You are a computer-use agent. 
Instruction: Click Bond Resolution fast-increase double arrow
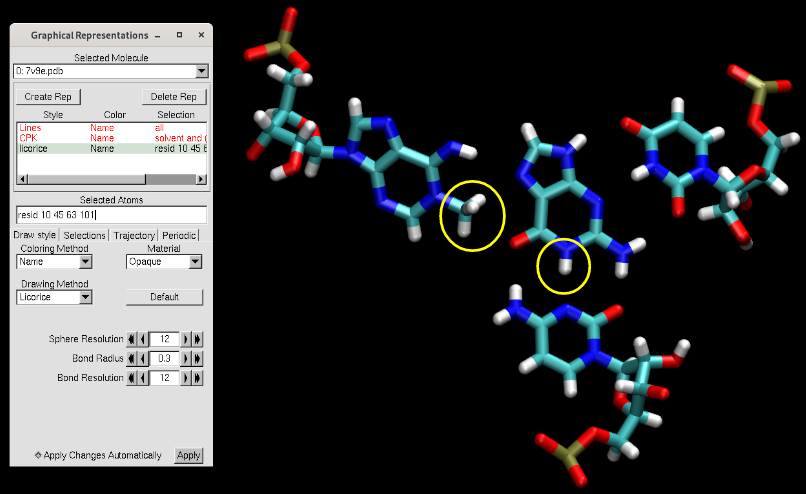(198, 378)
